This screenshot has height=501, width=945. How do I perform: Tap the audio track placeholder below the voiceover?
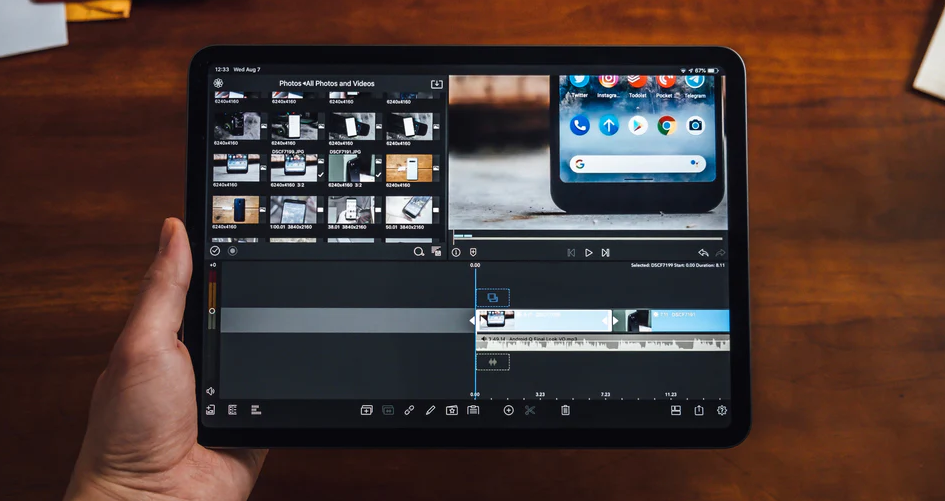point(492,362)
